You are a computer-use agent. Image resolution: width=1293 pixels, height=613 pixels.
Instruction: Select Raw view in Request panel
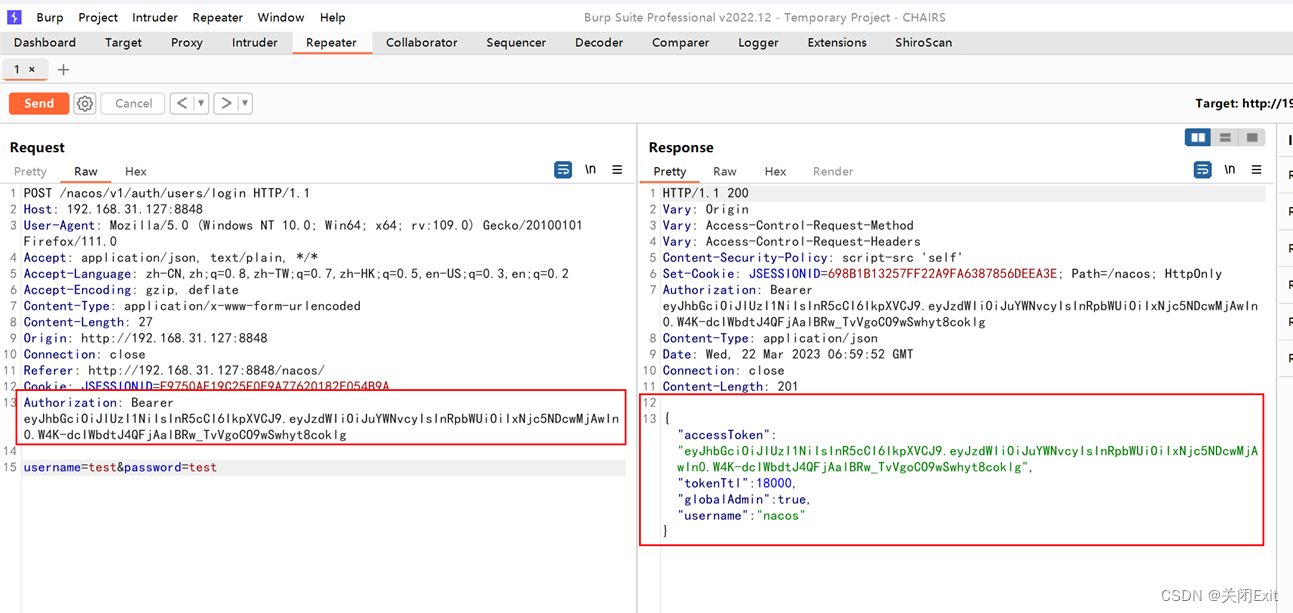(86, 171)
